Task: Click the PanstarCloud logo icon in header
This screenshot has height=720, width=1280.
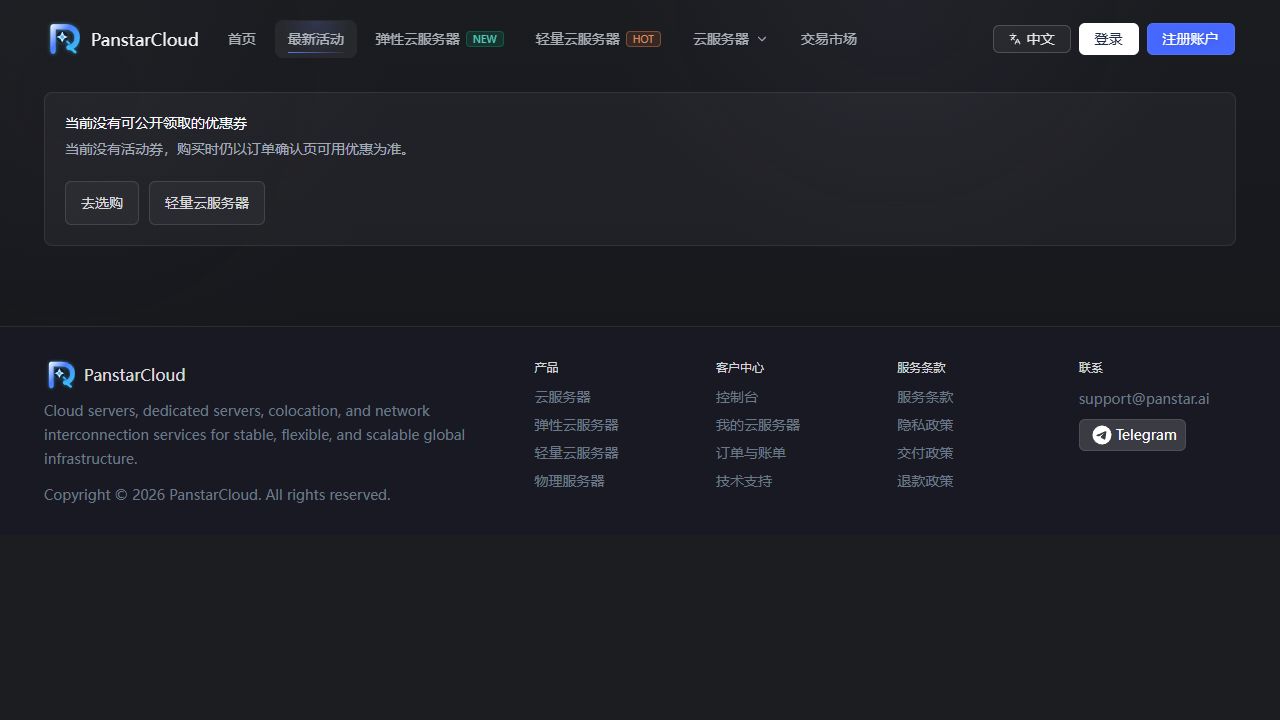Action: [x=65, y=39]
